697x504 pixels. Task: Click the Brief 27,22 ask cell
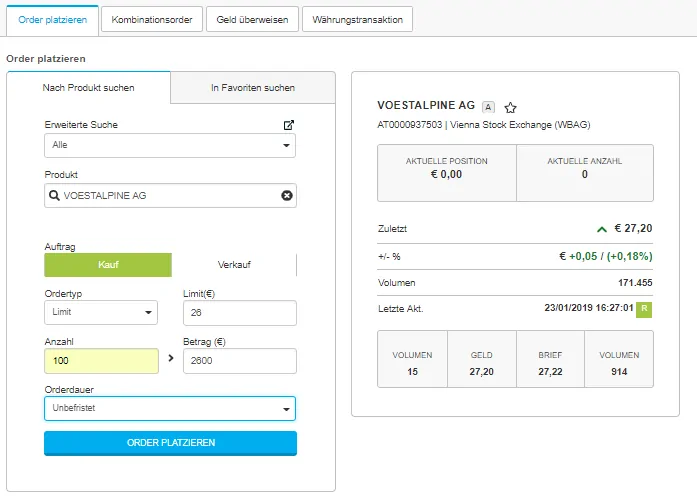[550, 359]
